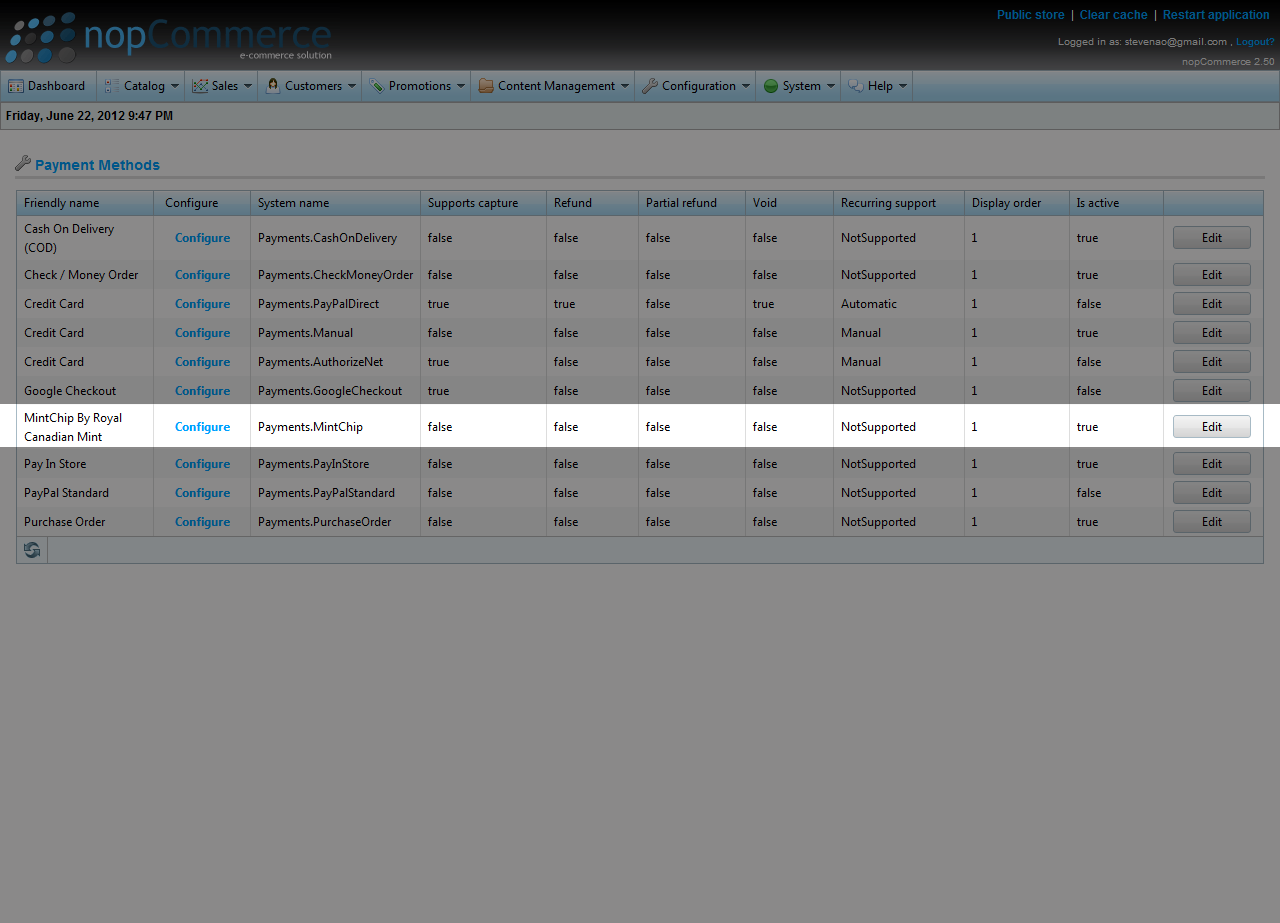
Task: Configure the Google Checkout method
Action: (202, 391)
